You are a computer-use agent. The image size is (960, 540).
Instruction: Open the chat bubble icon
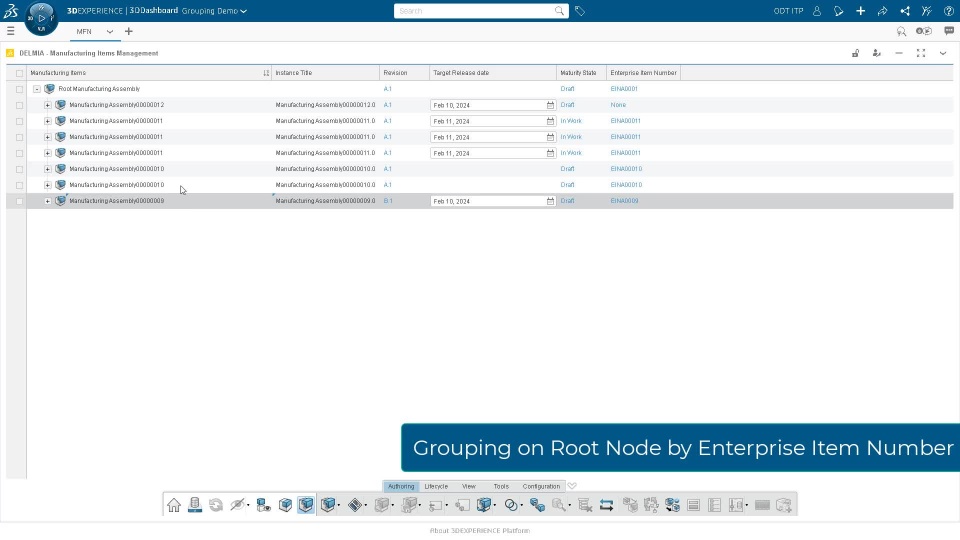[x=949, y=31]
